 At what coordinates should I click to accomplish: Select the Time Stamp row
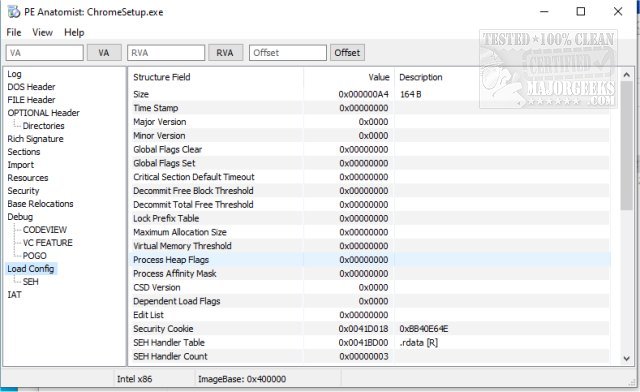pos(370,108)
